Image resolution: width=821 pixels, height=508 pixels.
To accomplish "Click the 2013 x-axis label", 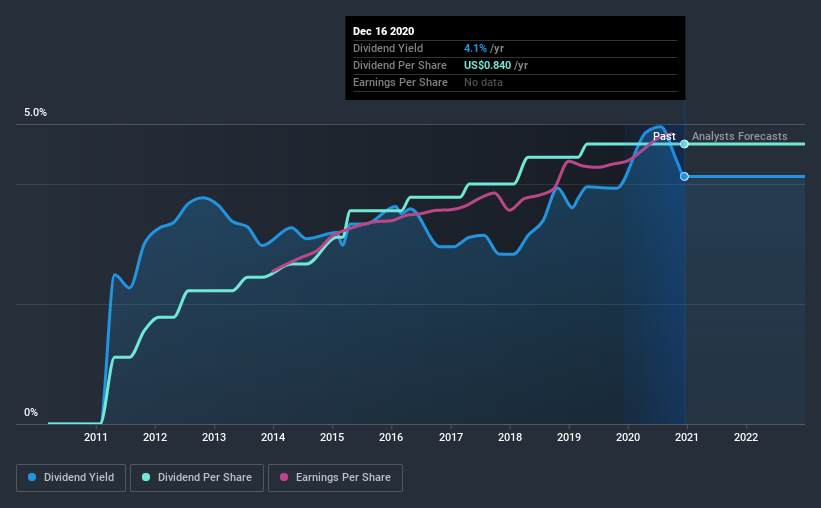I will click(214, 437).
